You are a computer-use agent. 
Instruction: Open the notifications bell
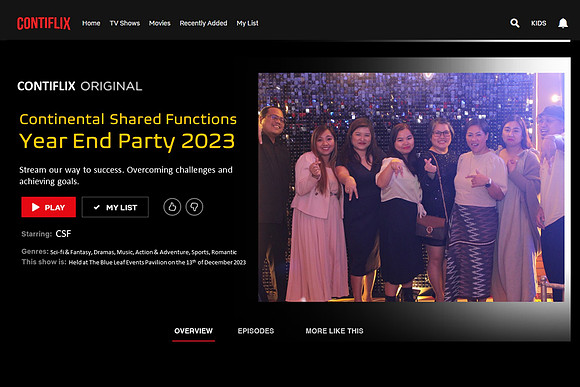563,23
